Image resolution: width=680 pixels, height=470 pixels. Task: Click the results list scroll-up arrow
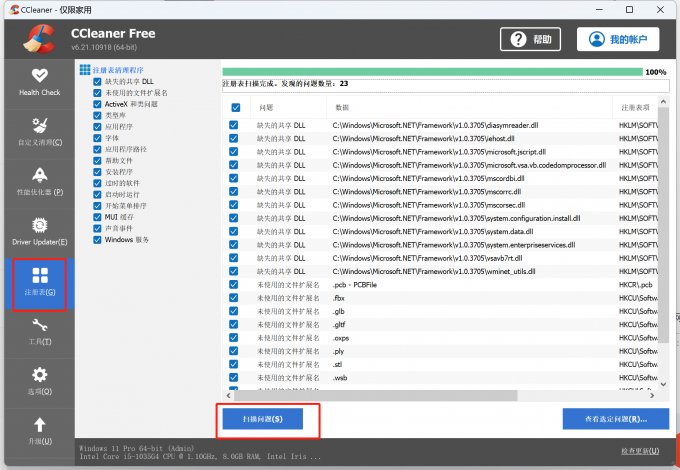(x=663, y=101)
